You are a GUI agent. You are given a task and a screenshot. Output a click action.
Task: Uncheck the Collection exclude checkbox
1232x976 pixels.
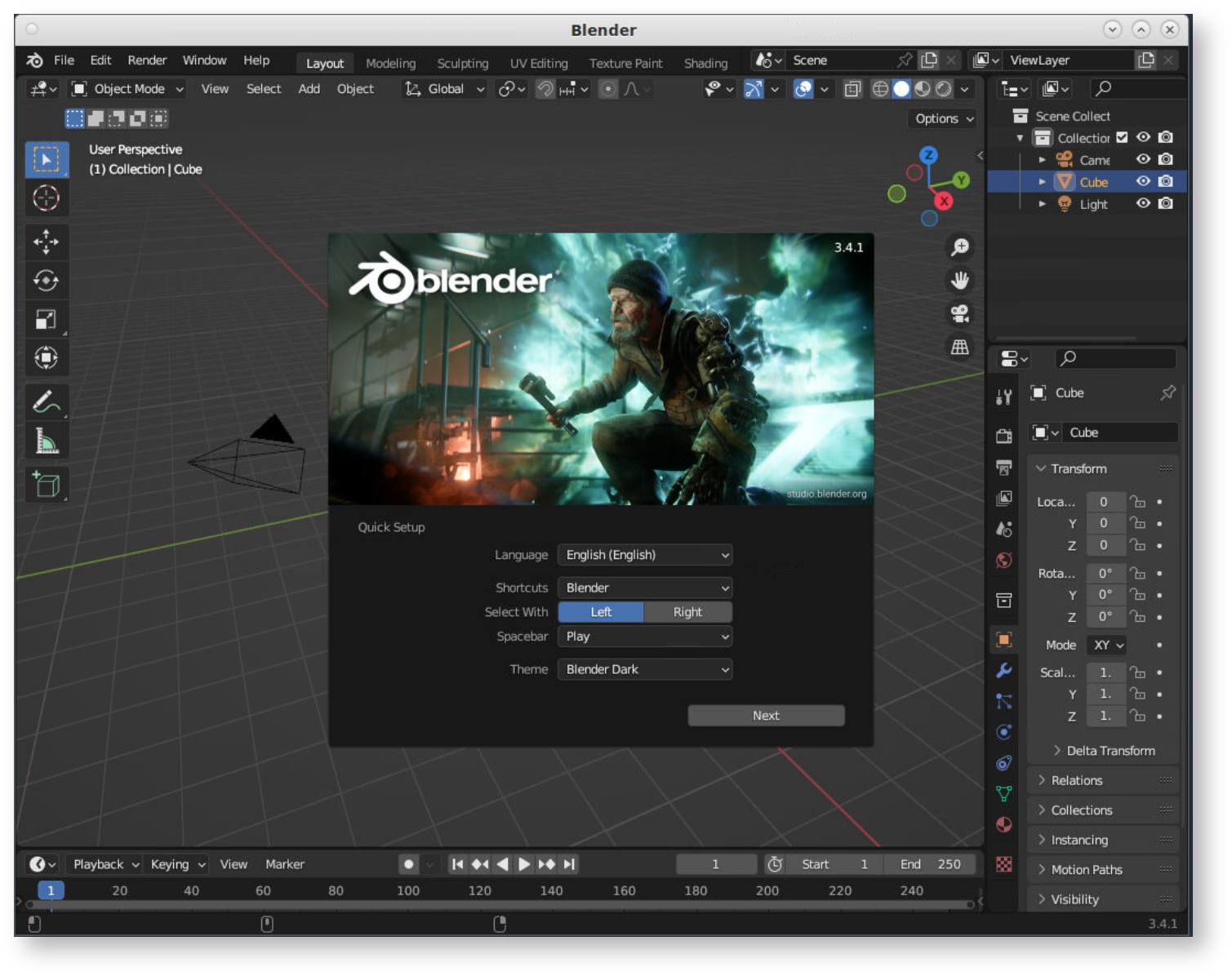coord(1122,137)
